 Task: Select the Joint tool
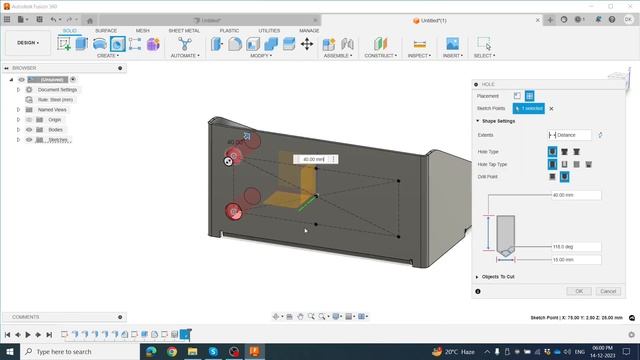pos(347,44)
